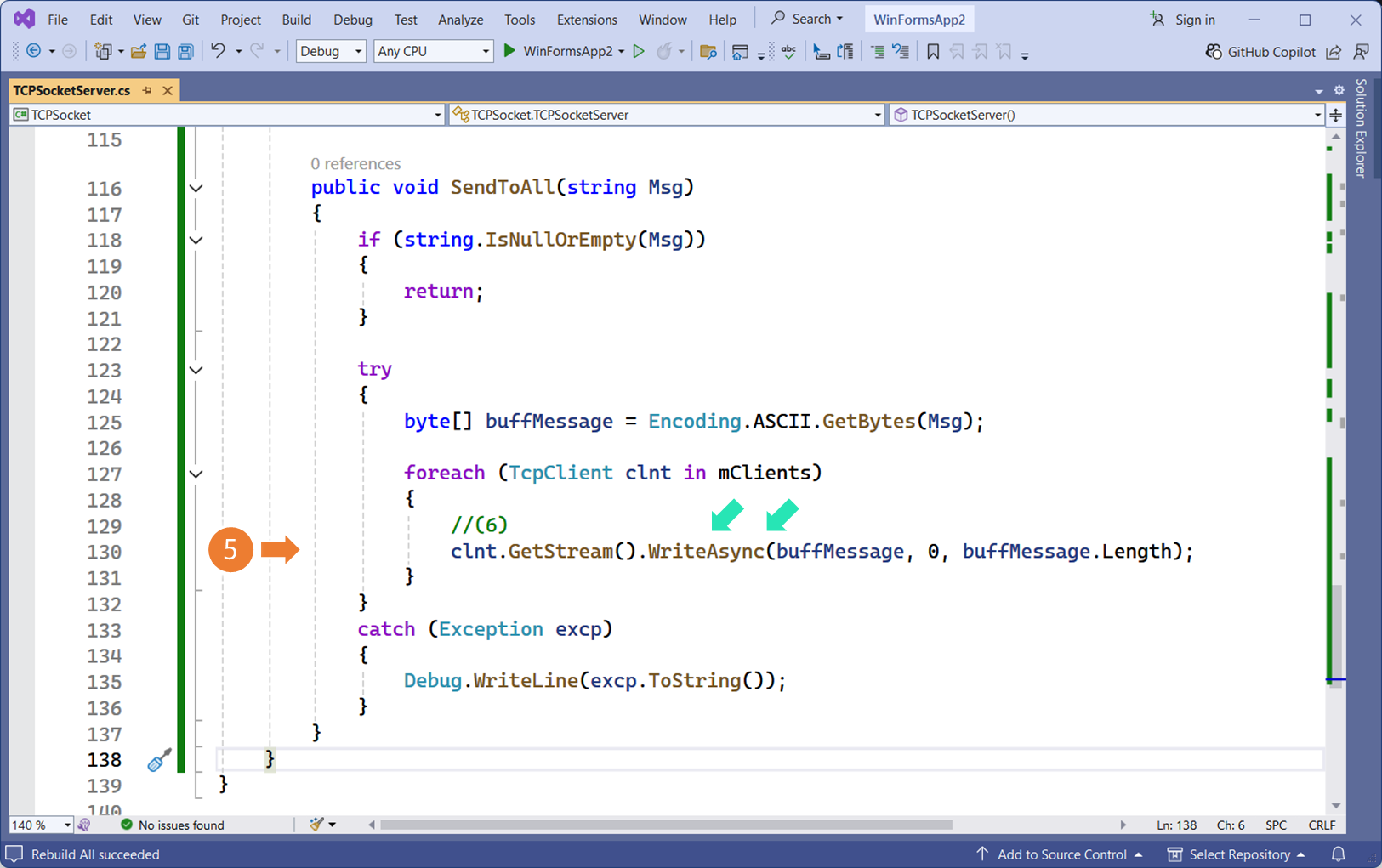Click the Sign in button

[x=1183, y=20]
